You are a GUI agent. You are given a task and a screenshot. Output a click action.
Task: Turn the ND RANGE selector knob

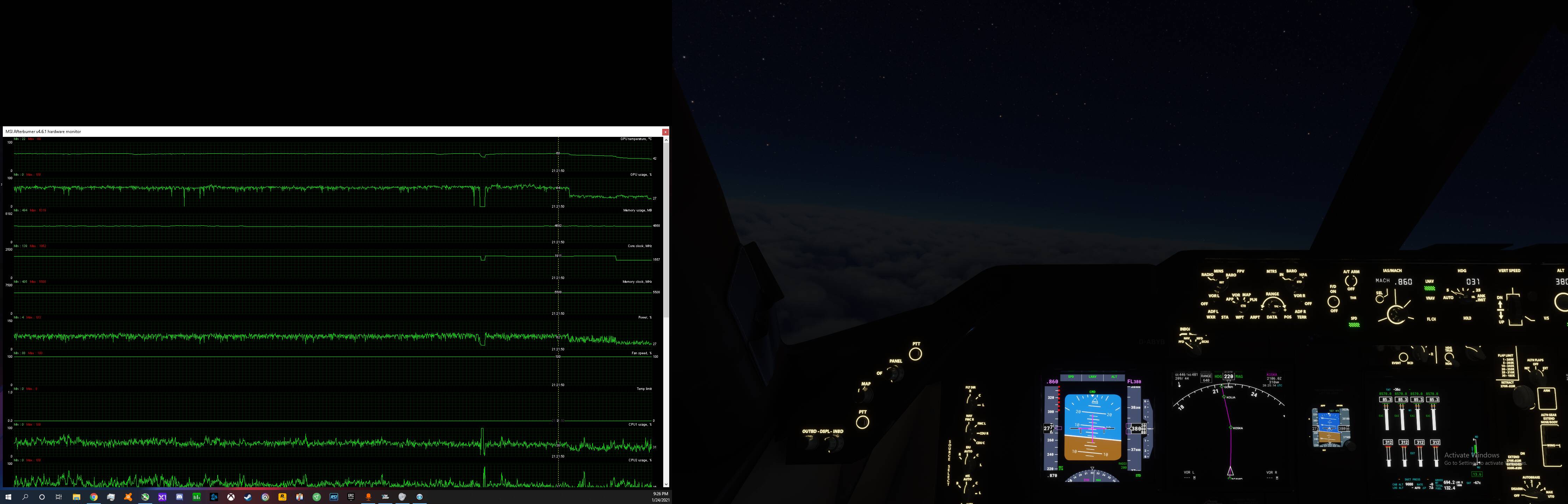coord(1274,307)
